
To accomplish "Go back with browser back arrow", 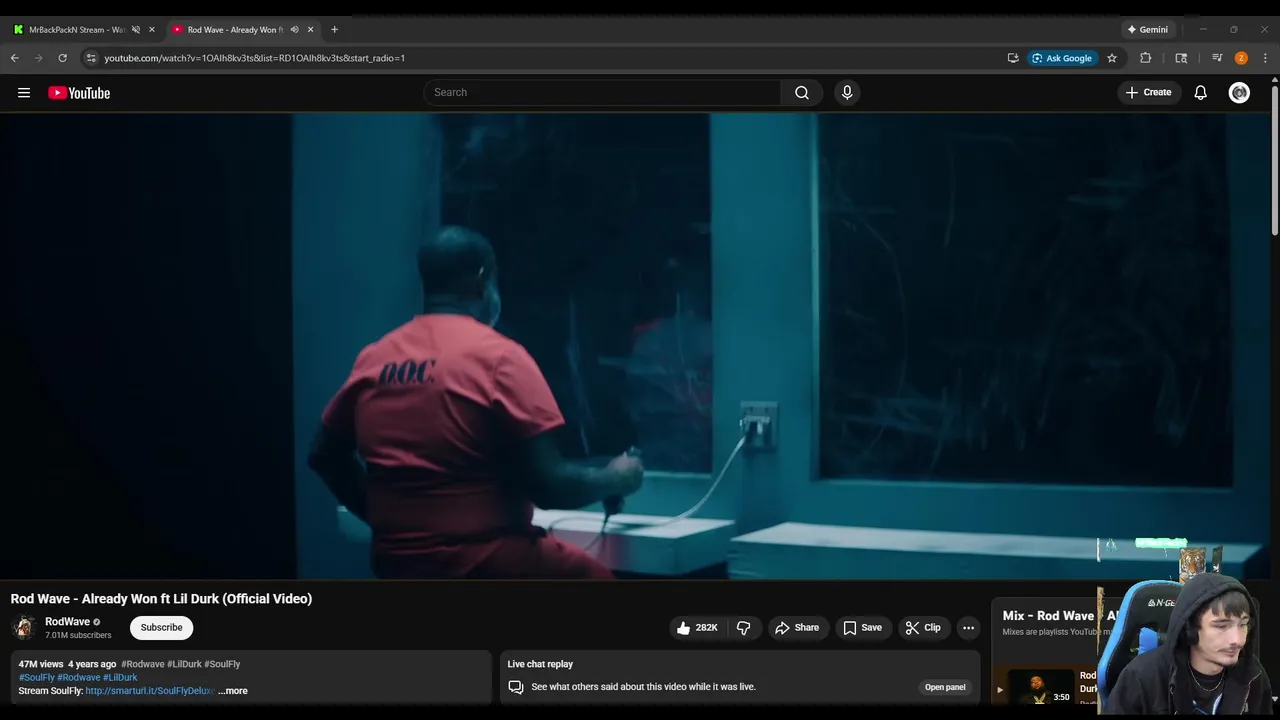I will tap(14, 58).
